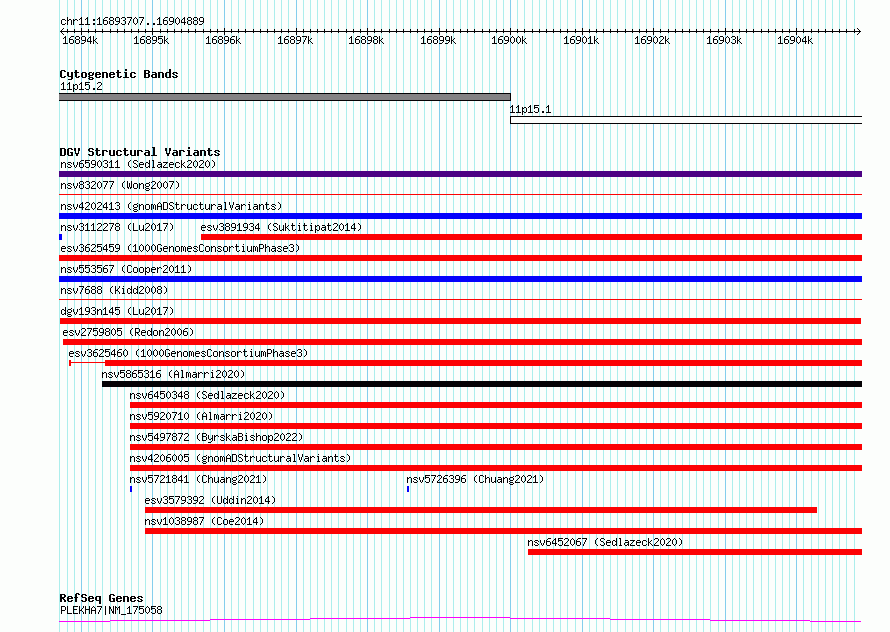Viewport: 890px width, 632px height.
Task: Click the PLEKHA7|NM_175058 gene label
Action: pyautogui.click(x=111, y=610)
